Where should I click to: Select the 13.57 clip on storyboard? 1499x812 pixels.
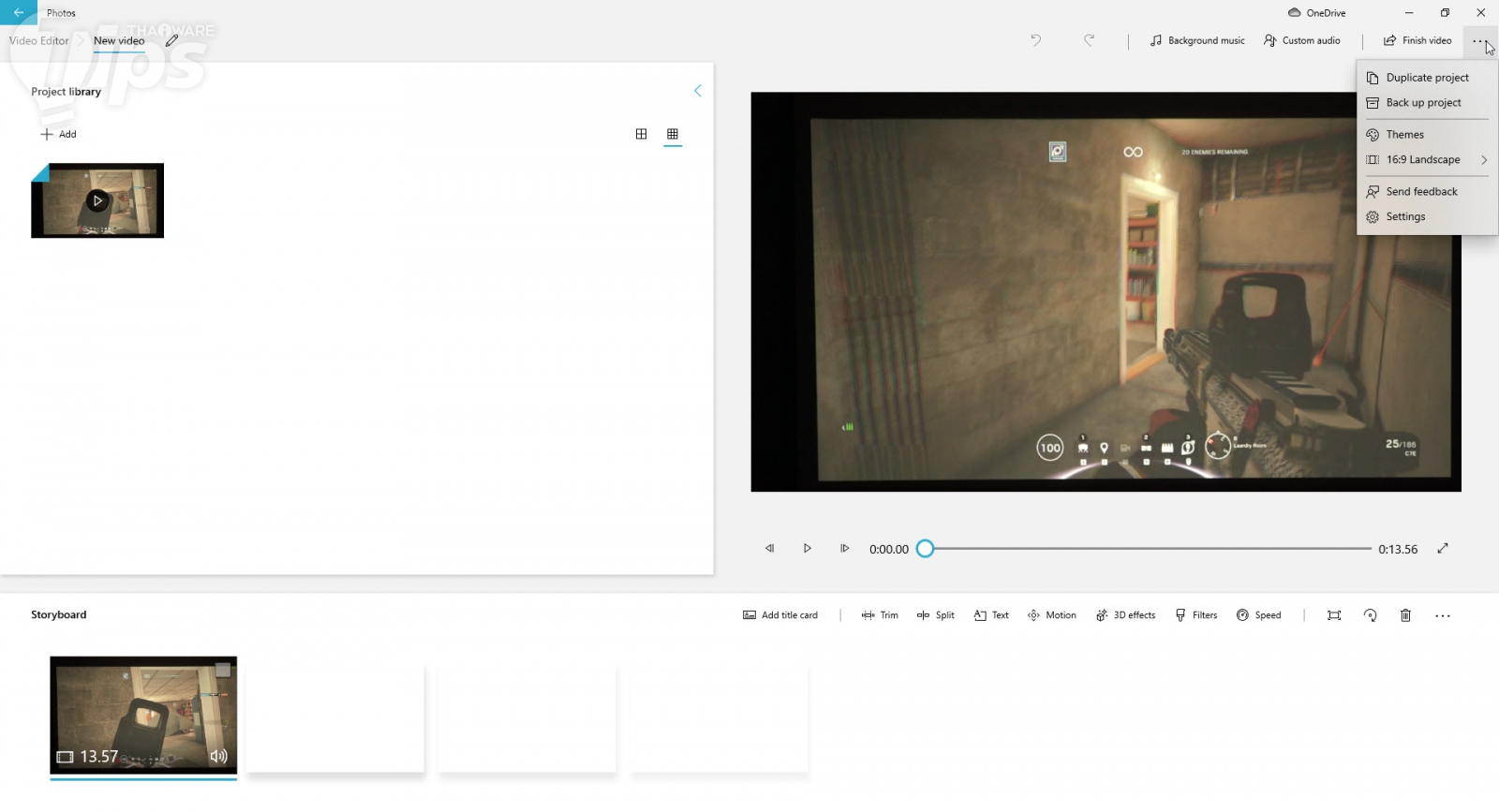pos(143,716)
